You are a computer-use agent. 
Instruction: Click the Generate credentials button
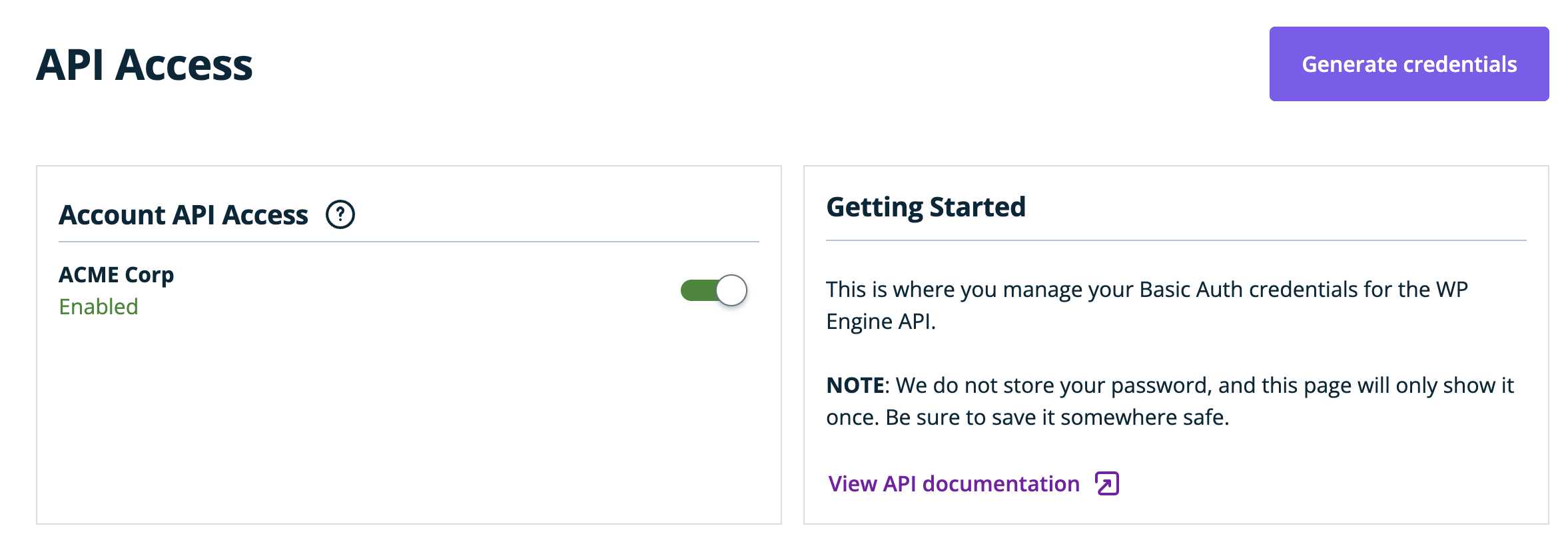tap(1409, 64)
